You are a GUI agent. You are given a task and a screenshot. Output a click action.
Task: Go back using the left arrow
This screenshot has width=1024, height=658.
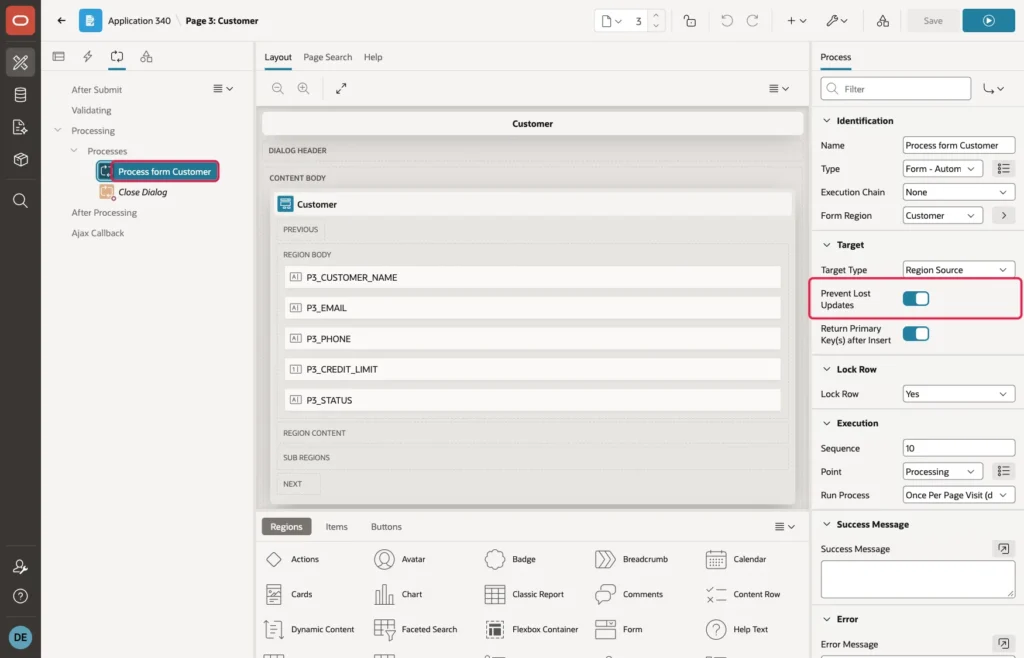pyautogui.click(x=61, y=20)
